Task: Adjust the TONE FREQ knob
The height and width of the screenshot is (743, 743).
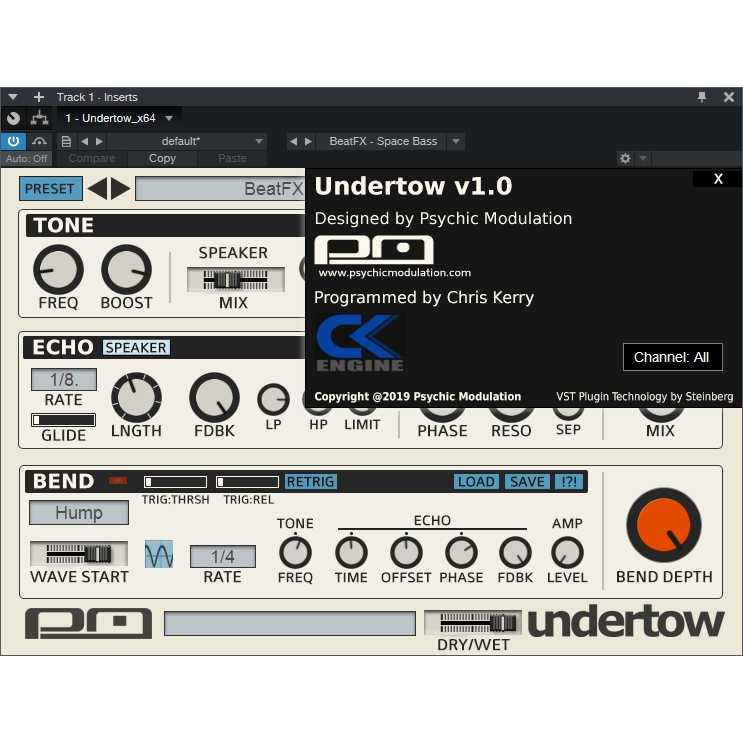Action: (58, 270)
